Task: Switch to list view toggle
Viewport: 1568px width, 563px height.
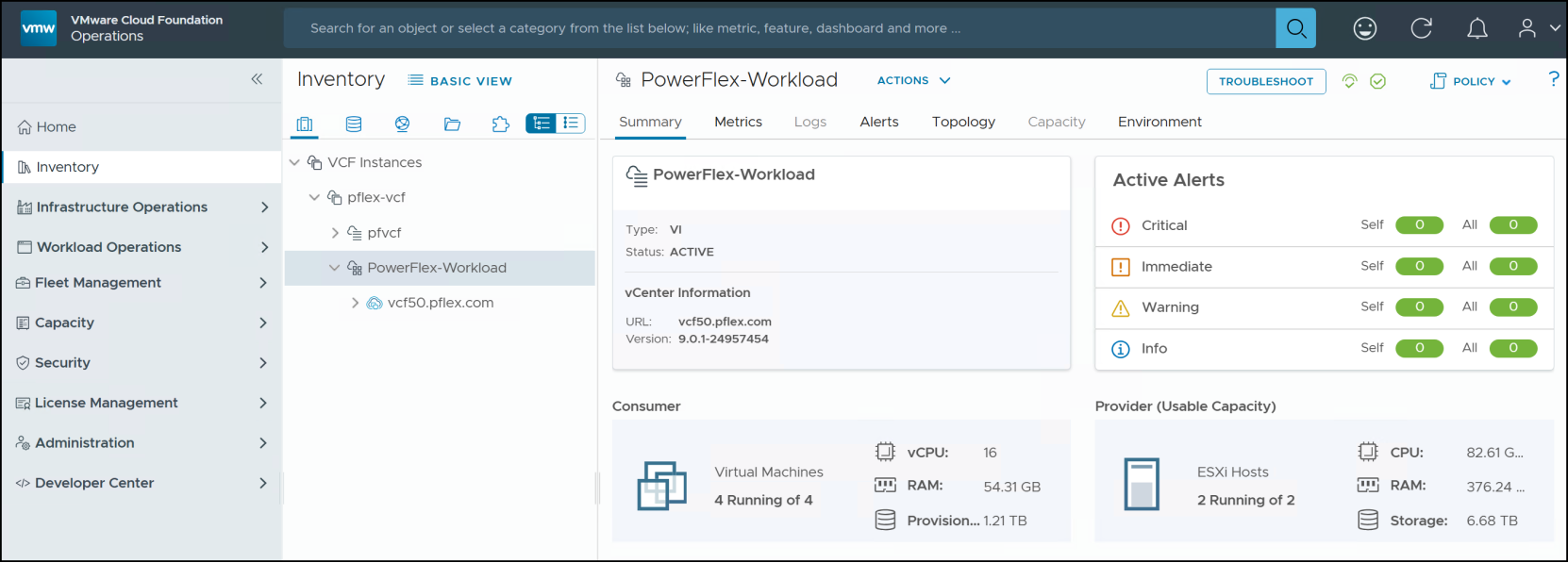Action: 571,123
